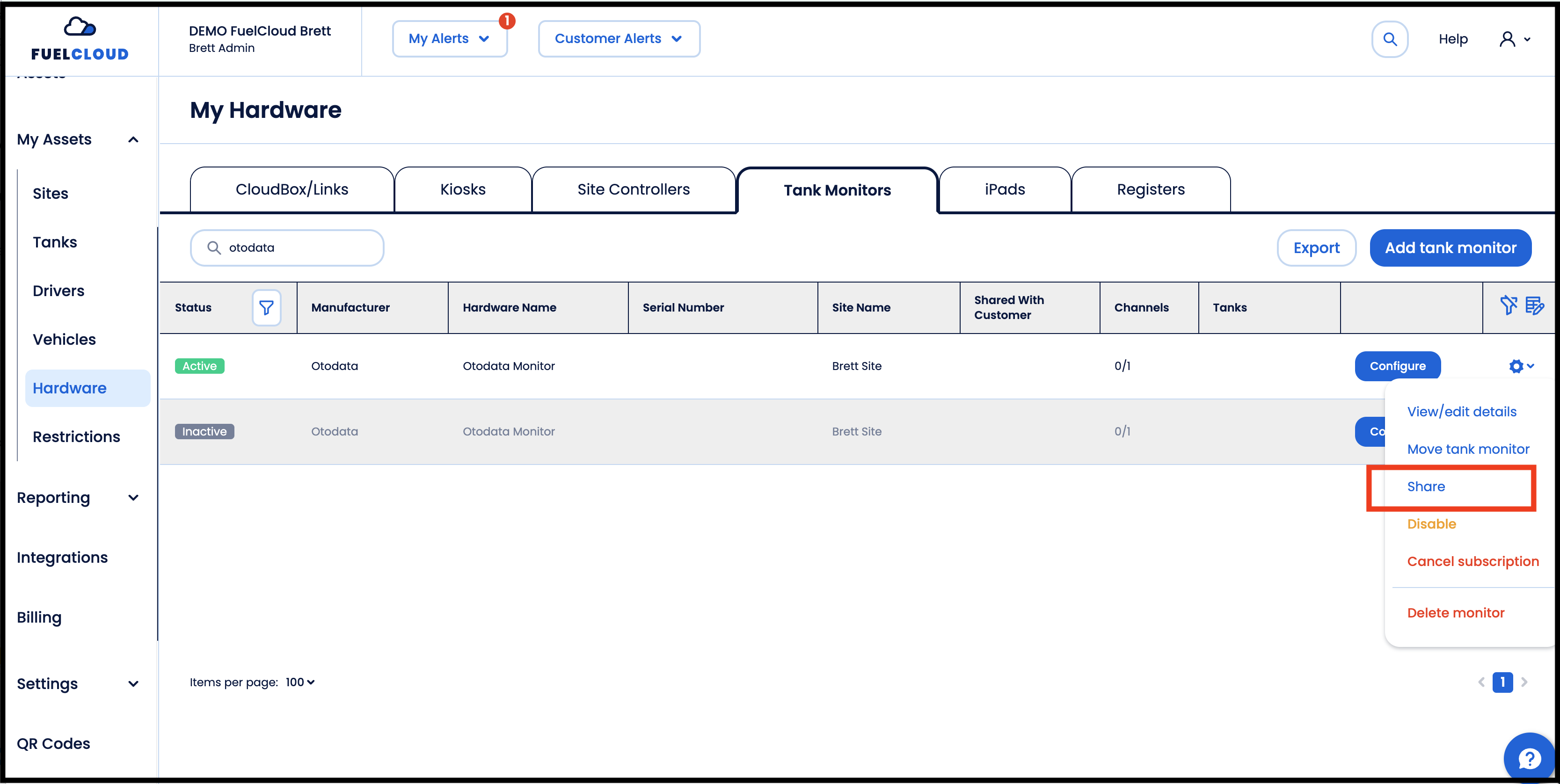This screenshot has height=784, width=1560.
Task: Click the FuelCloud logo
Action: click(x=80, y=39)
